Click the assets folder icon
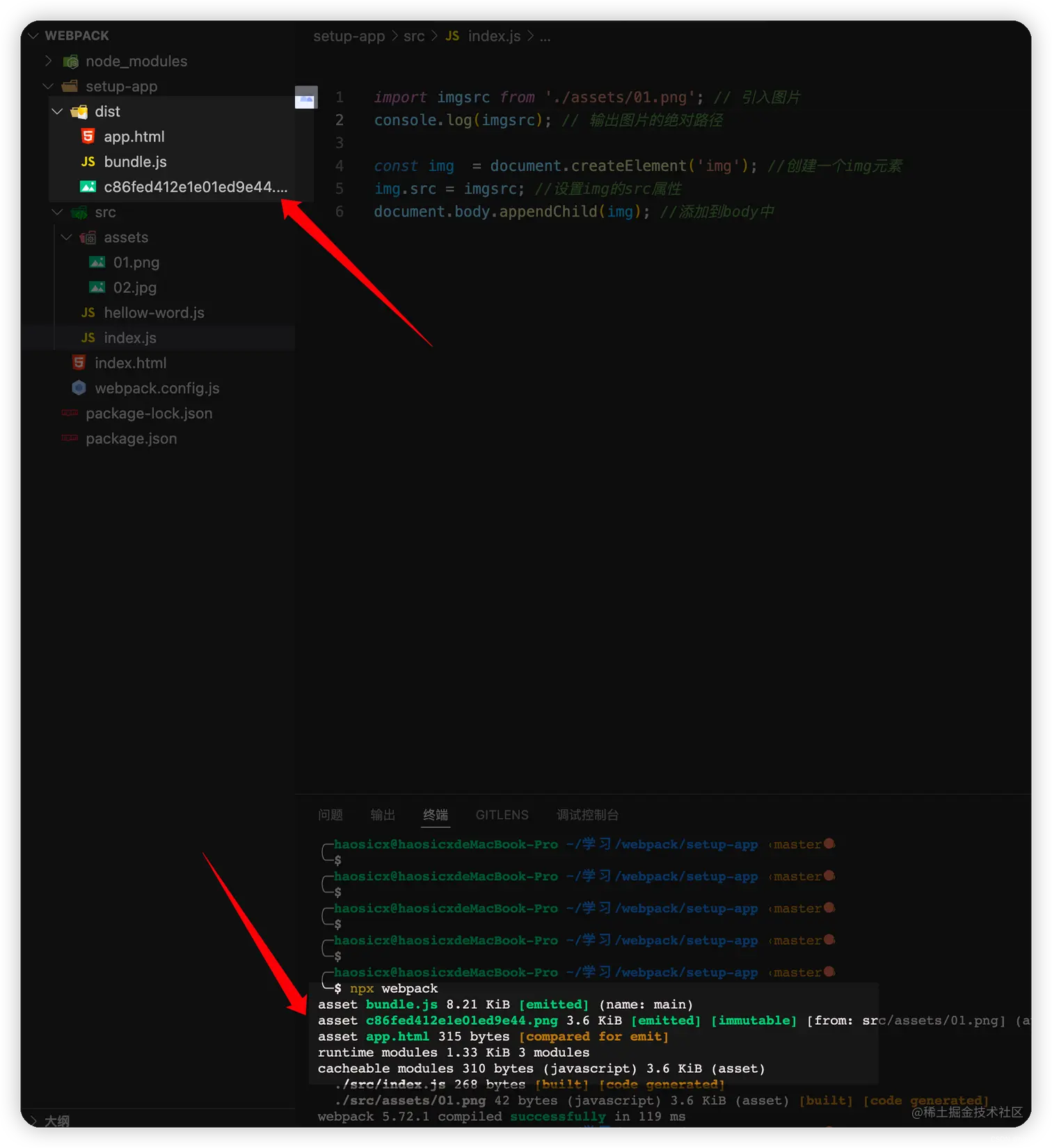Viewport: 1052px width, 1148px height. 88,237
